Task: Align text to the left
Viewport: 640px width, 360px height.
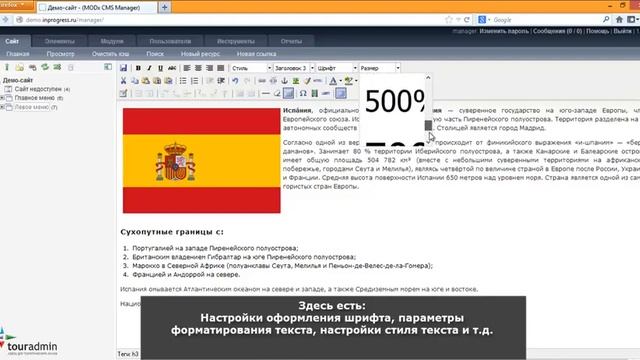Action: pos(187,68)
